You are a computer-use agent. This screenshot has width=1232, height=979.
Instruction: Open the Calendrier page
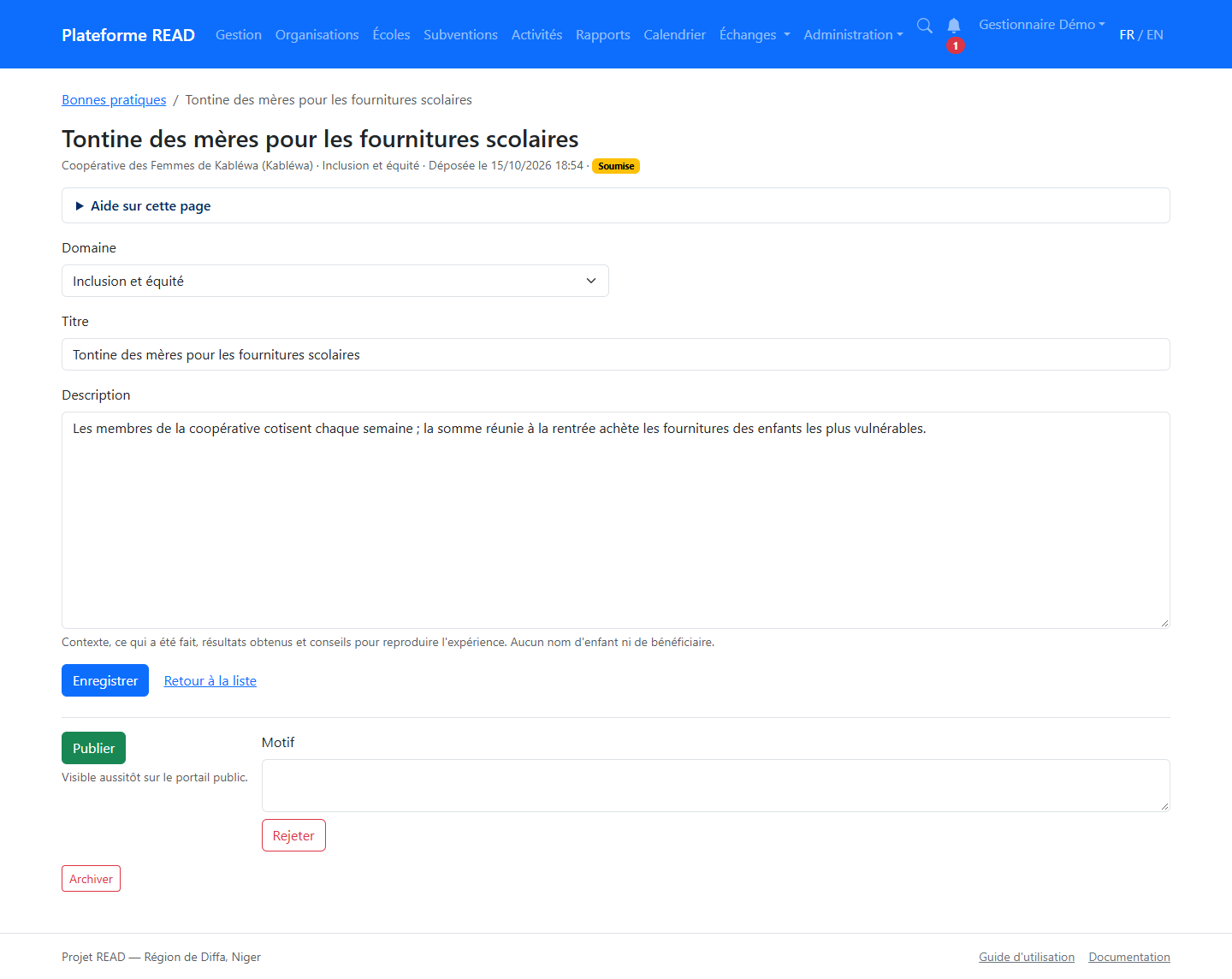click(x=675, y=34)
